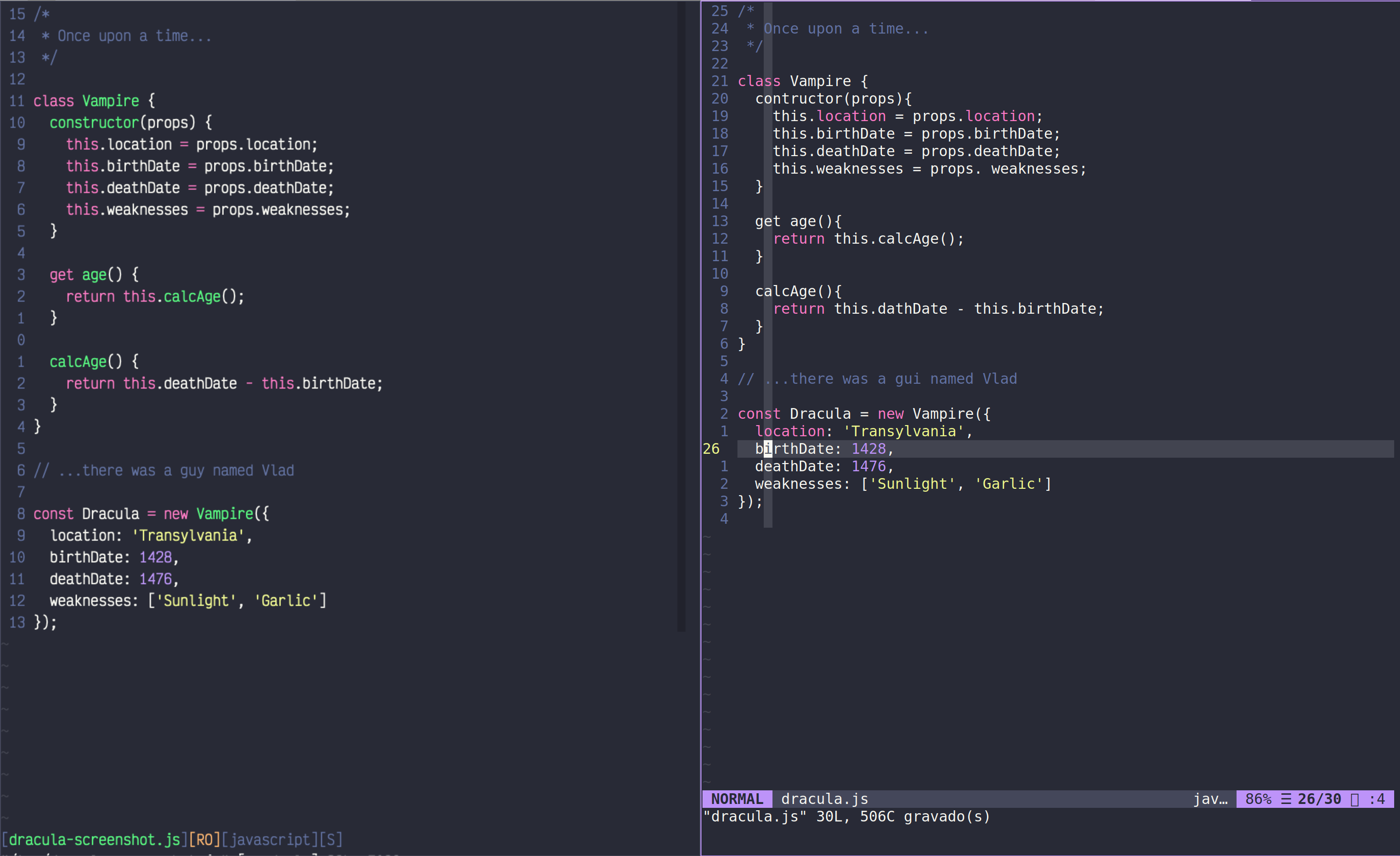1400x856 pixels.
Task: Click the NORMAL mode indicator
Action: pos(737,799)
